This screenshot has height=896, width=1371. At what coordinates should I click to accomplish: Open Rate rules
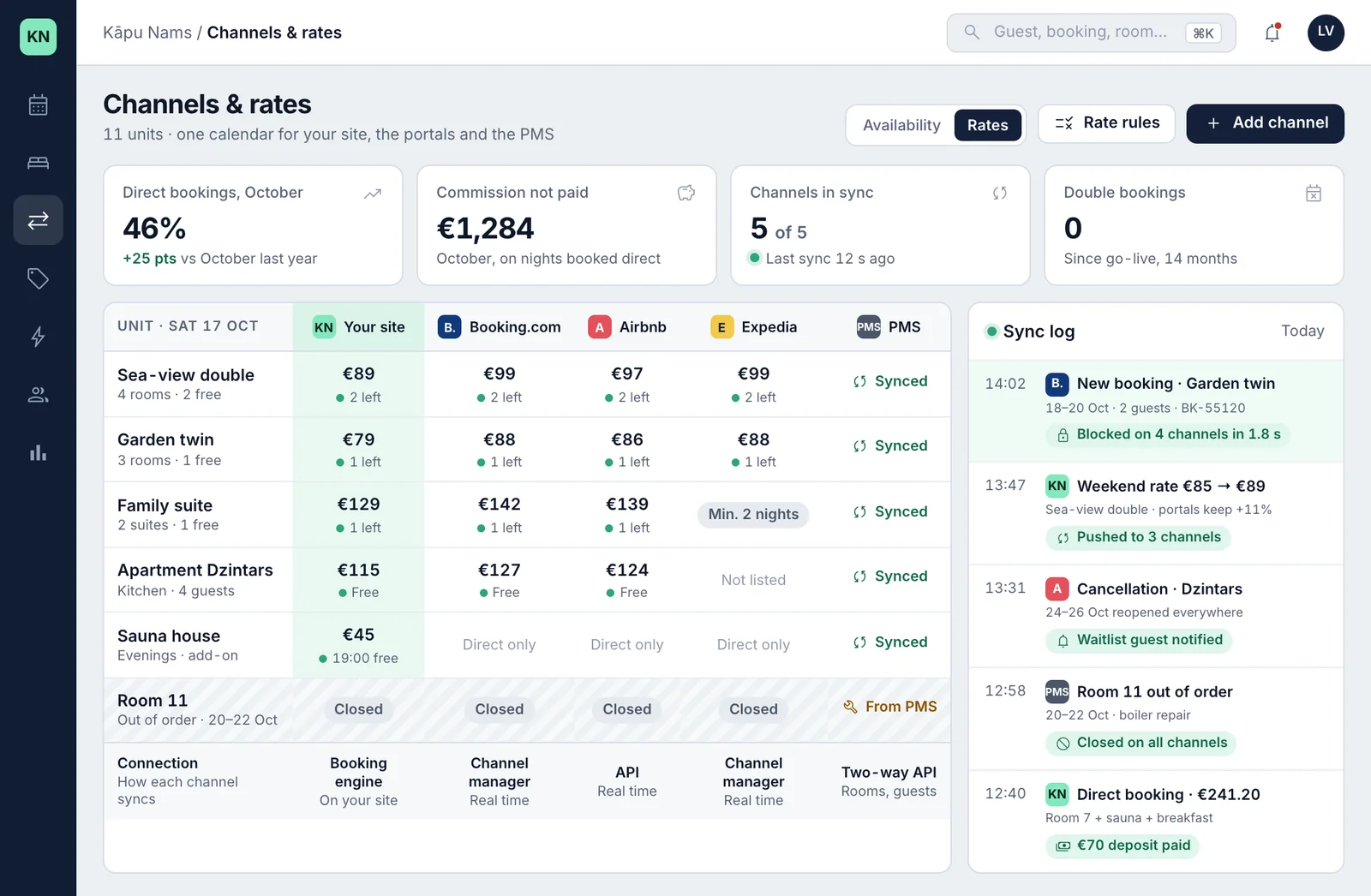(1106, 123)
